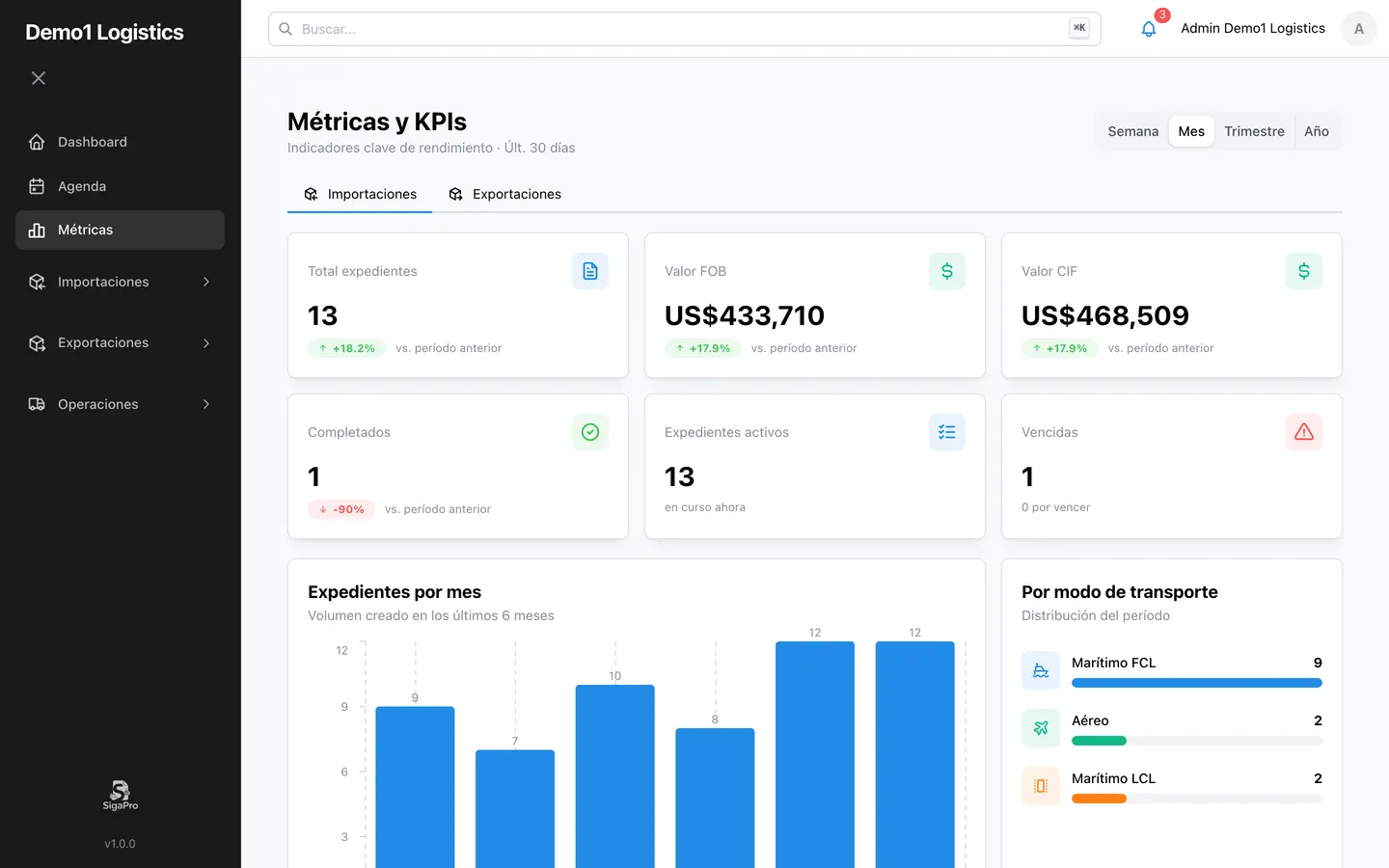The height and width of the screenshot is (868, 1389).
Task: Click the Aéreo airplane icon
Action: [1041, 728]
